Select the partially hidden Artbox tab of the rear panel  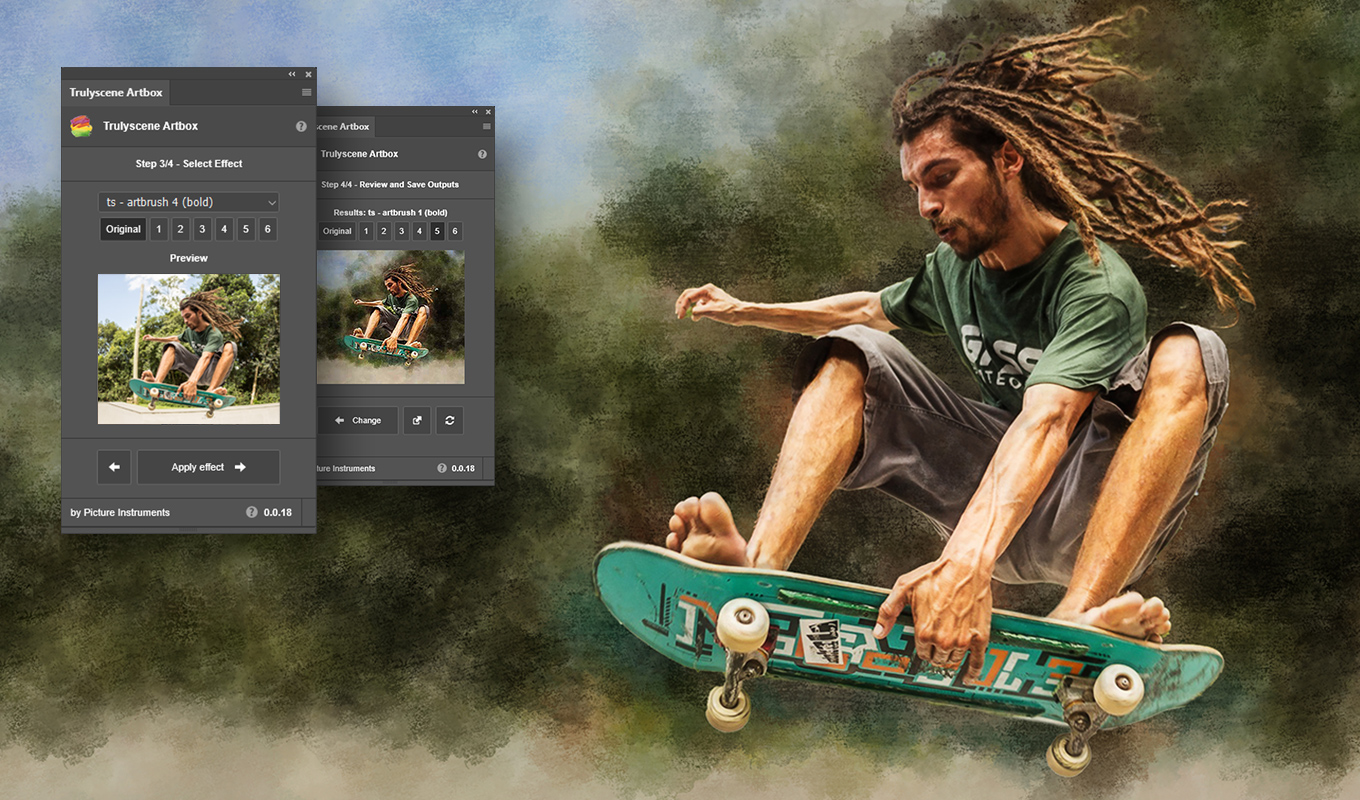click(x=345, y=127)
